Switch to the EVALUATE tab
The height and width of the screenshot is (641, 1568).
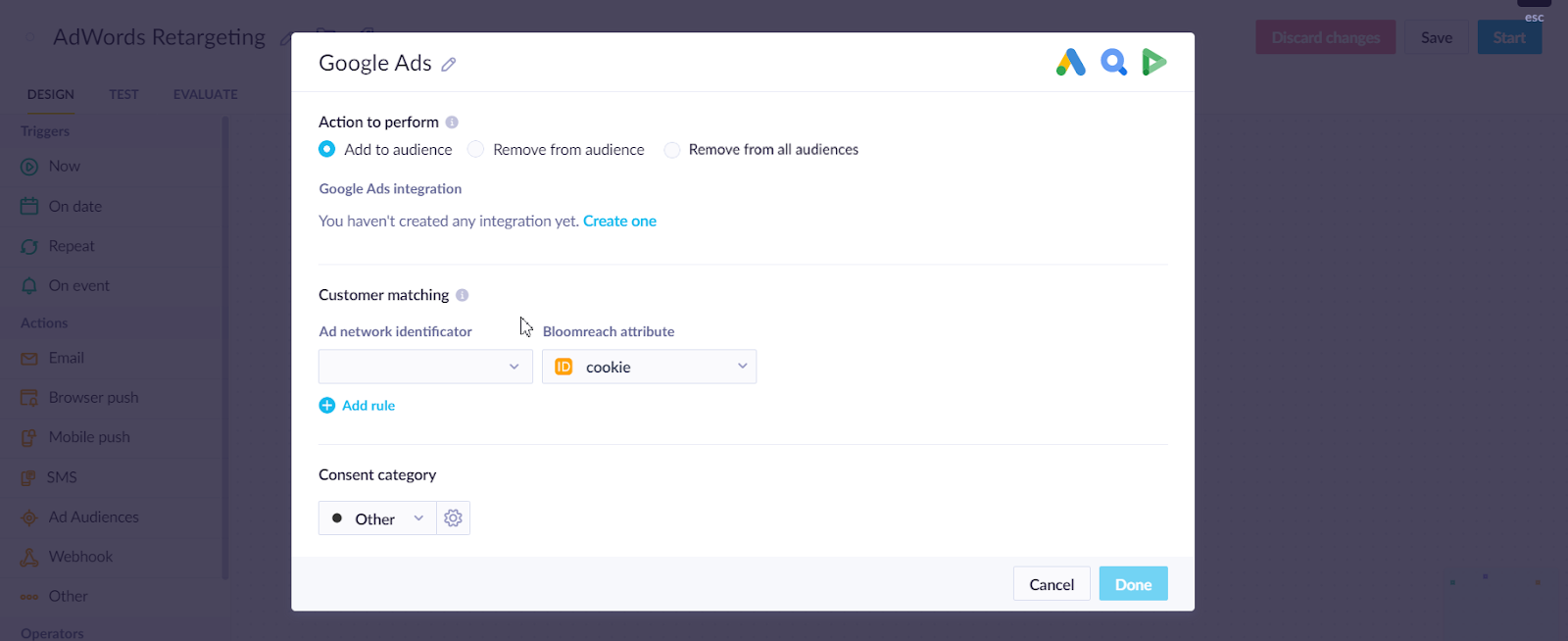(x=206, y=94)
